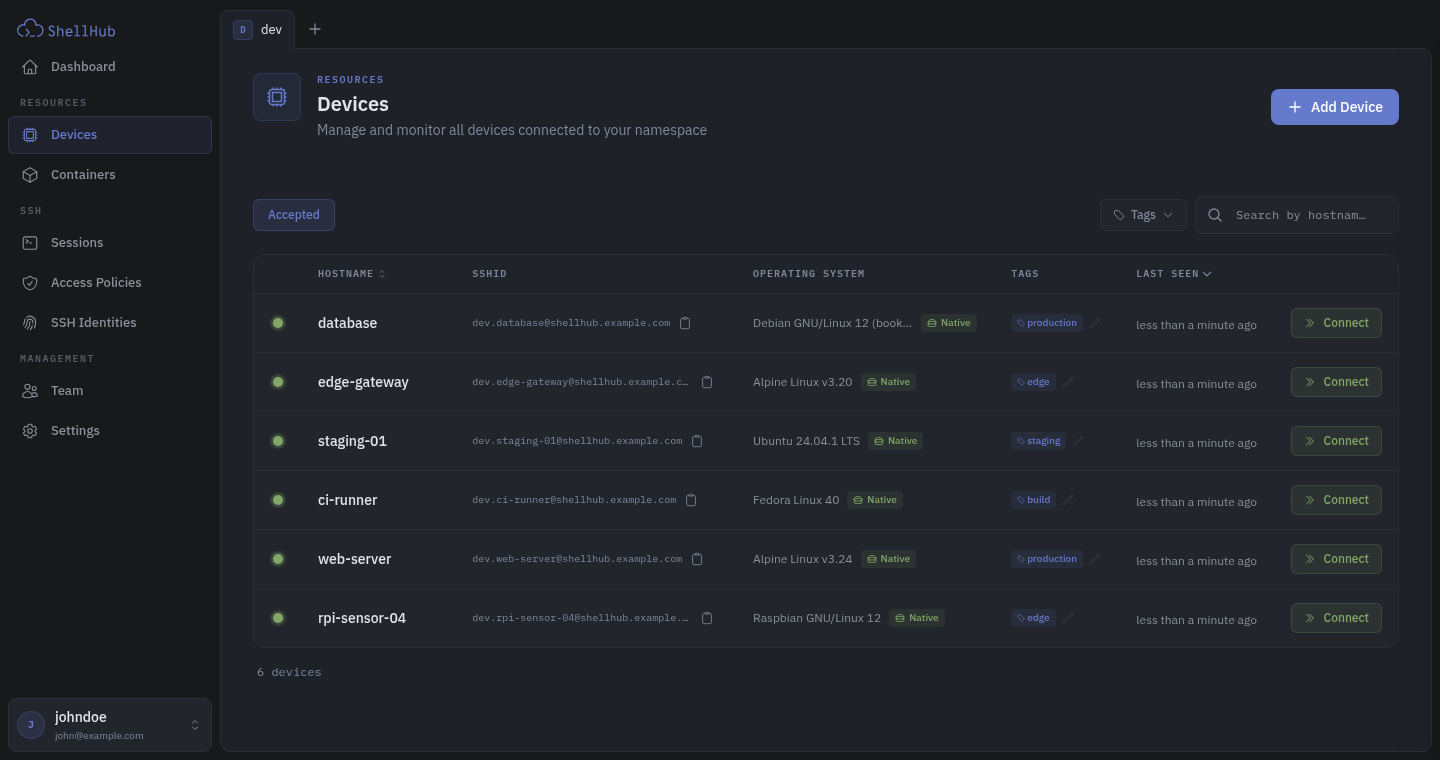Edit rpi-sensor-04 tags pencil icon

coord(1068,618)
